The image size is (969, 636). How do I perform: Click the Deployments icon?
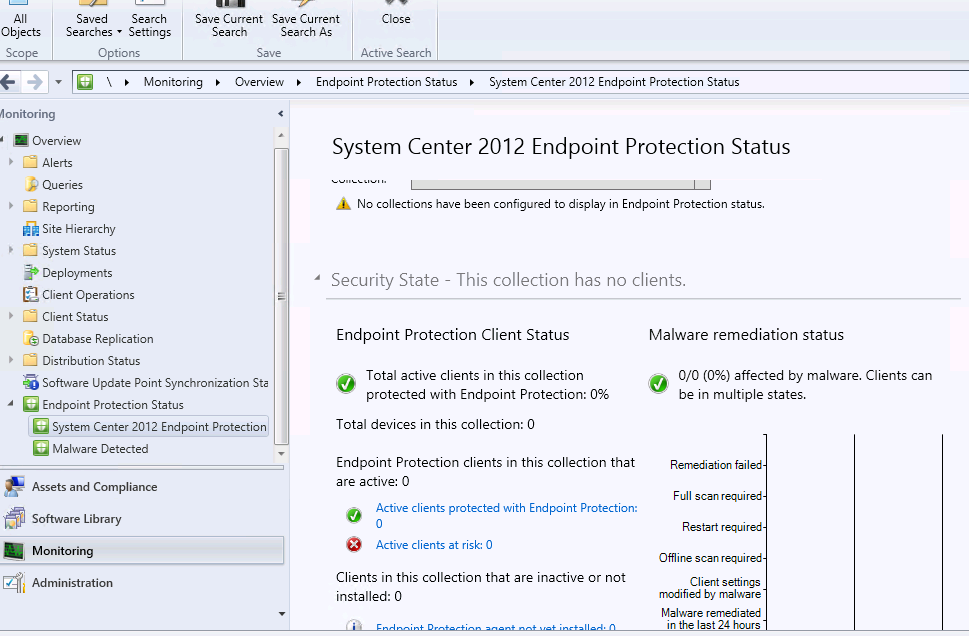pyautogui.click(x=30, y=273)
